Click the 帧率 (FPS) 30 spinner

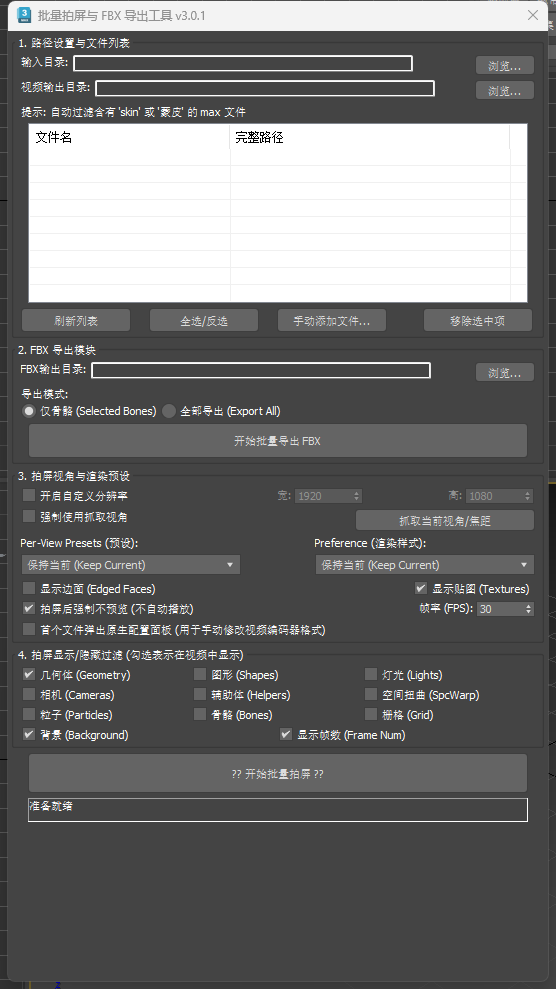pos(506,609)
